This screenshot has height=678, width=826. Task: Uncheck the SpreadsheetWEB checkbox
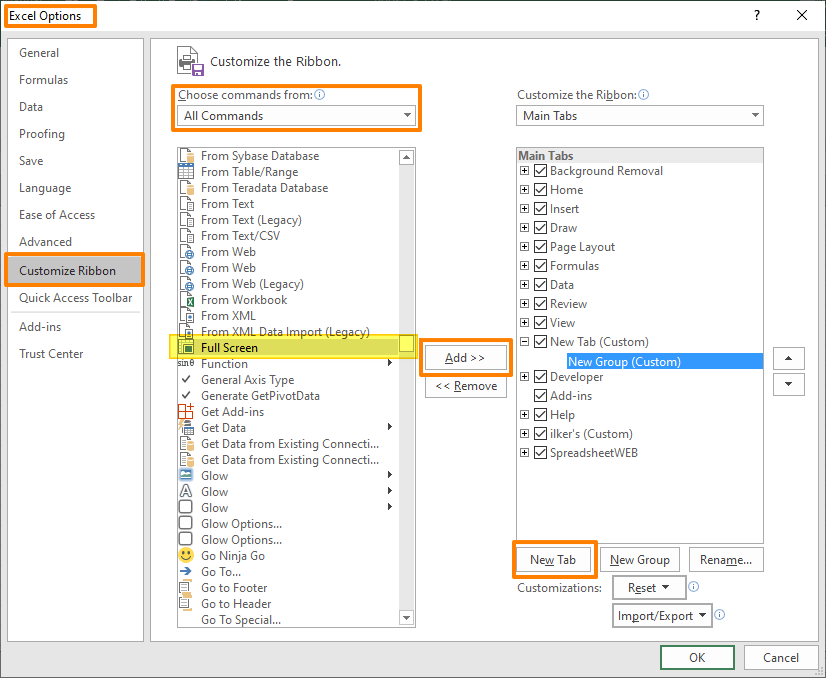(541, 452)
